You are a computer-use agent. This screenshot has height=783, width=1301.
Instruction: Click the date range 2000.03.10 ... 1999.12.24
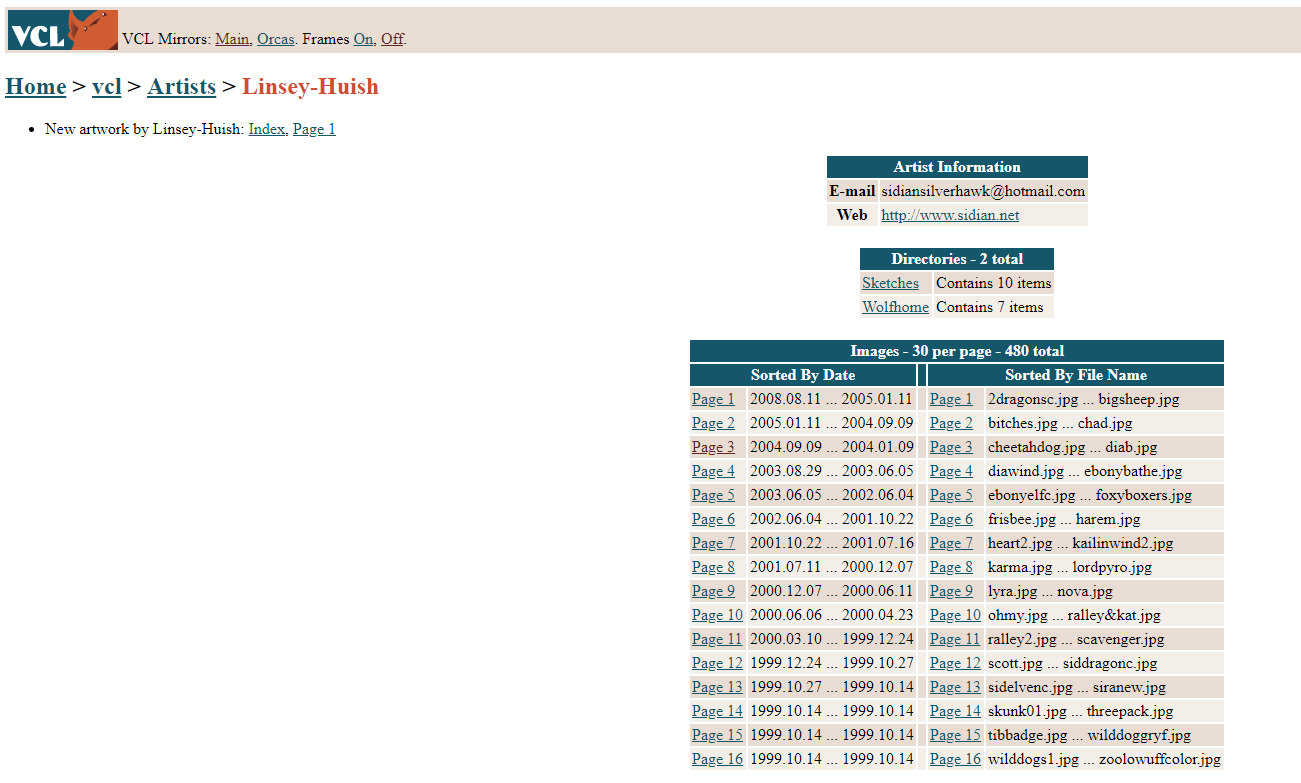[x=831, y=639]
